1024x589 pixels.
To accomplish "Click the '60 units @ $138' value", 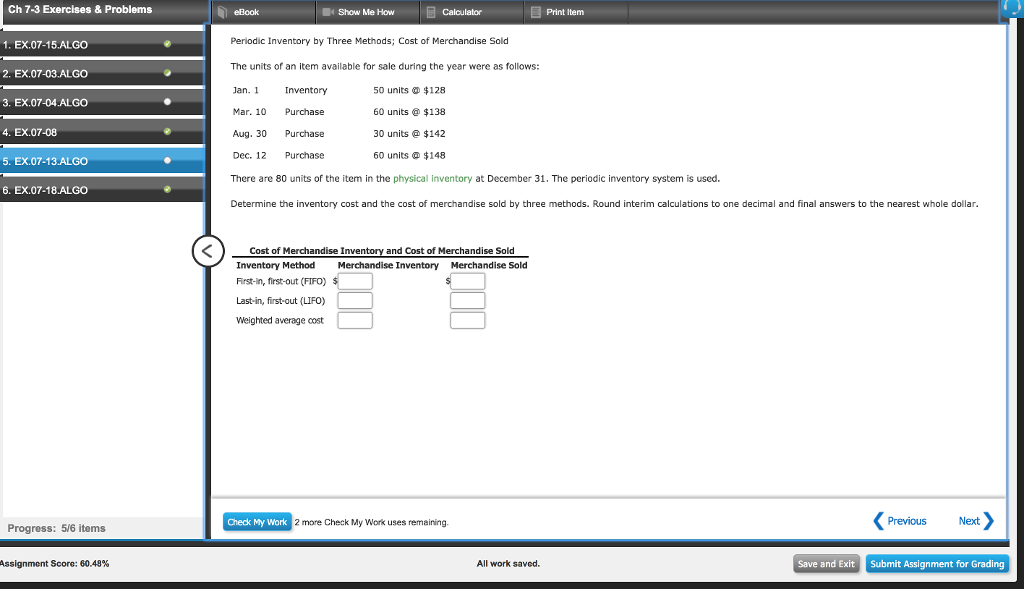I will 409,112.
